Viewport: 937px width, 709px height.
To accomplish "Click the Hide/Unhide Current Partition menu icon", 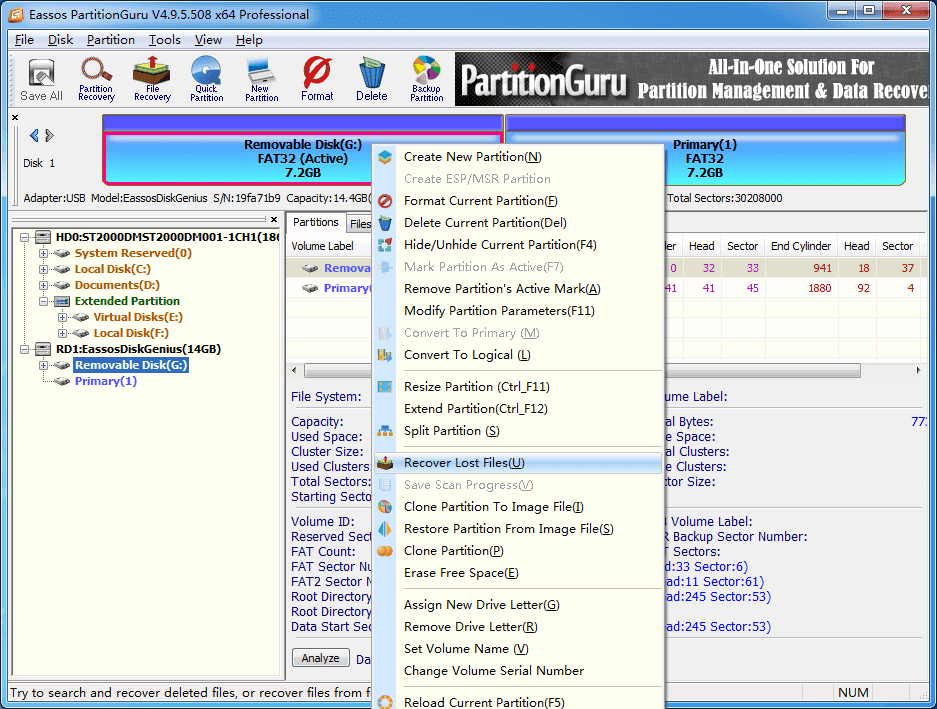I will click(385, 245).
